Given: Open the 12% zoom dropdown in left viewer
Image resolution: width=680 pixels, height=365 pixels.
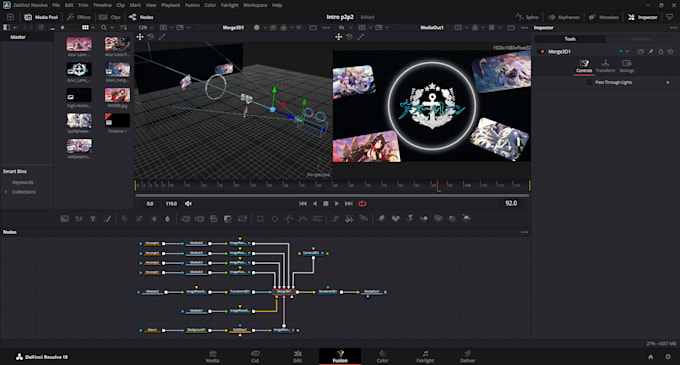Looking at the screenshot, I should tap(145, 28).
